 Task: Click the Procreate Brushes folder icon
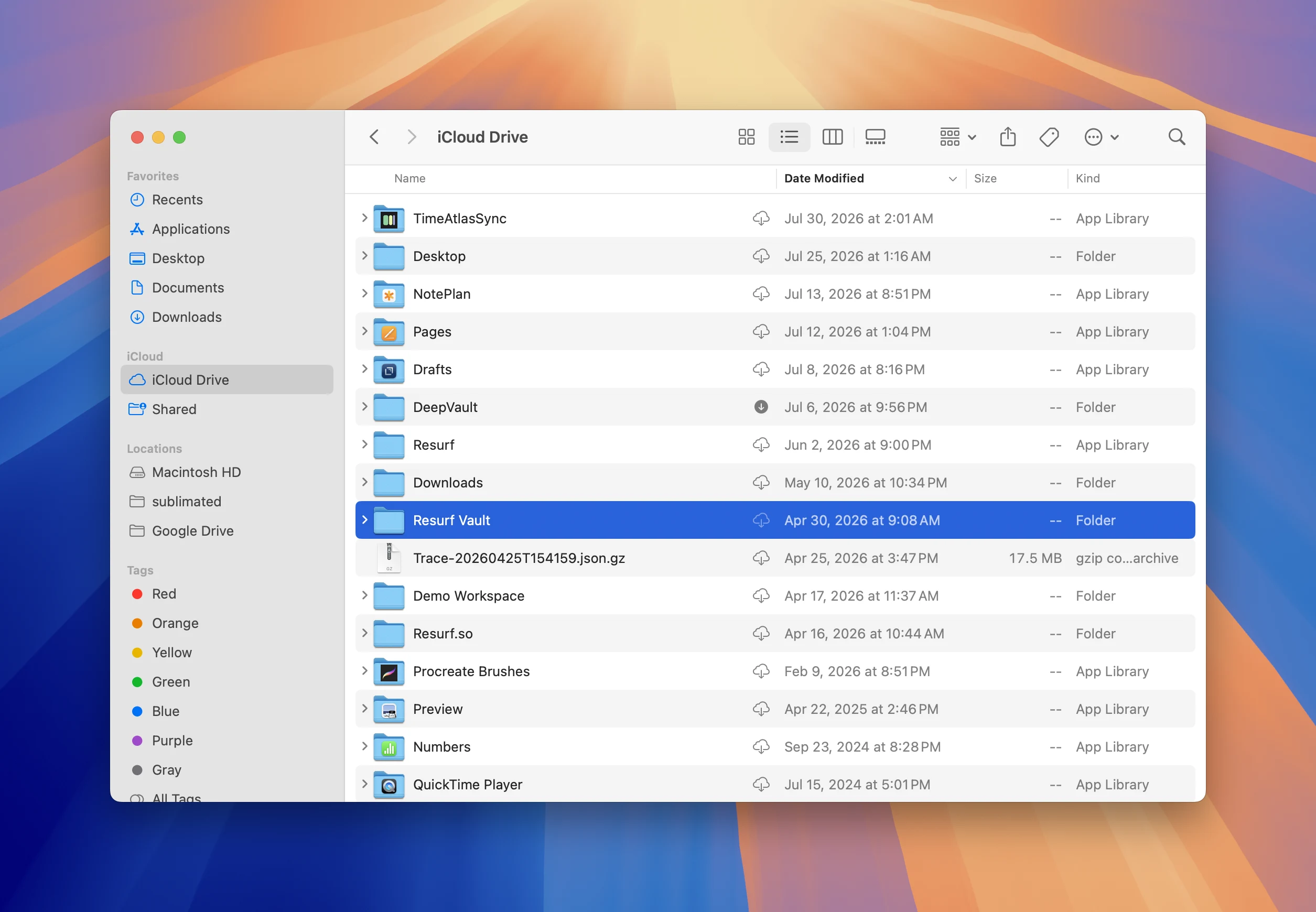[x=389, y=671]
